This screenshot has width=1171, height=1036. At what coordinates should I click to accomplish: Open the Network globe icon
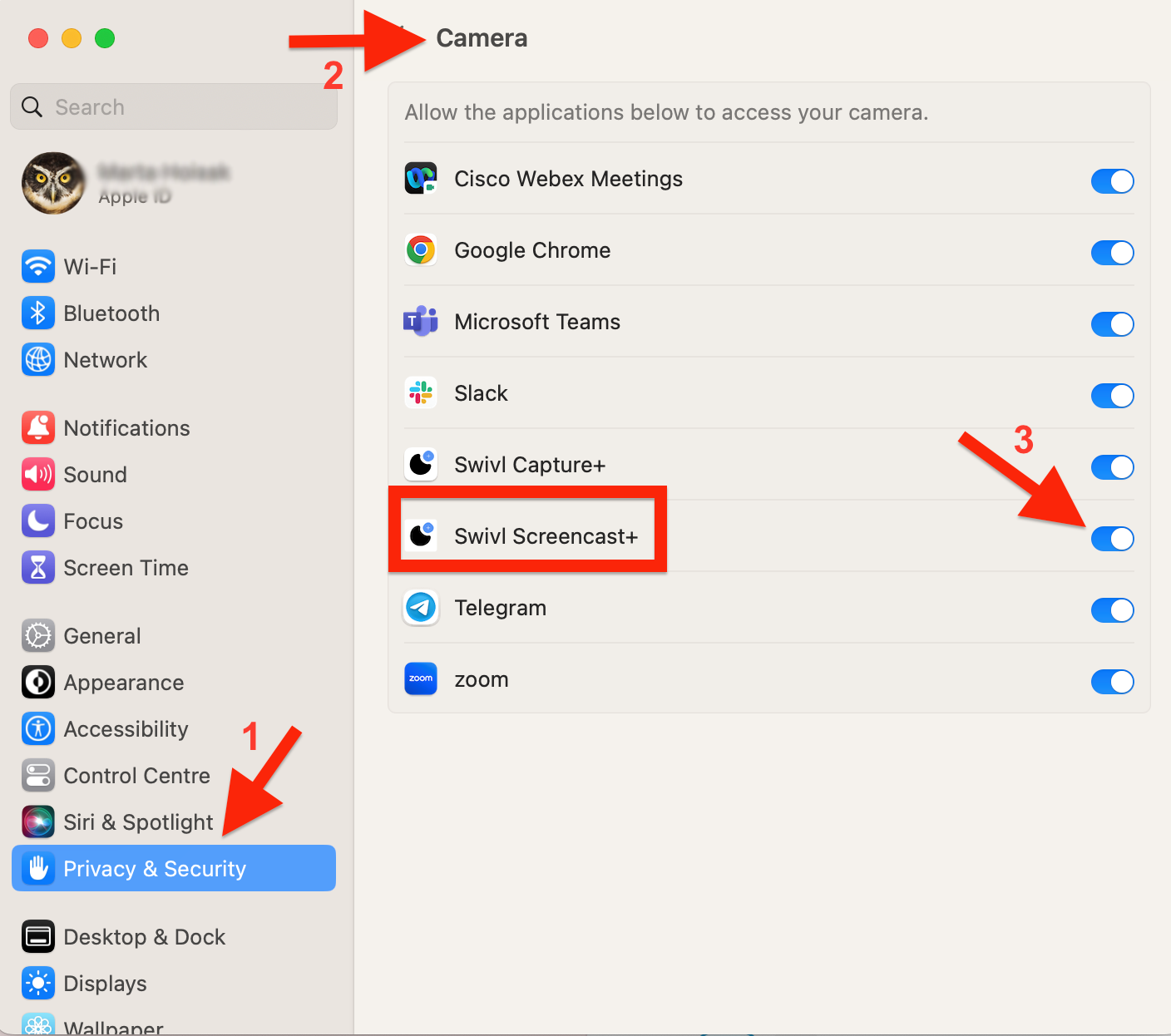point(38,360)
